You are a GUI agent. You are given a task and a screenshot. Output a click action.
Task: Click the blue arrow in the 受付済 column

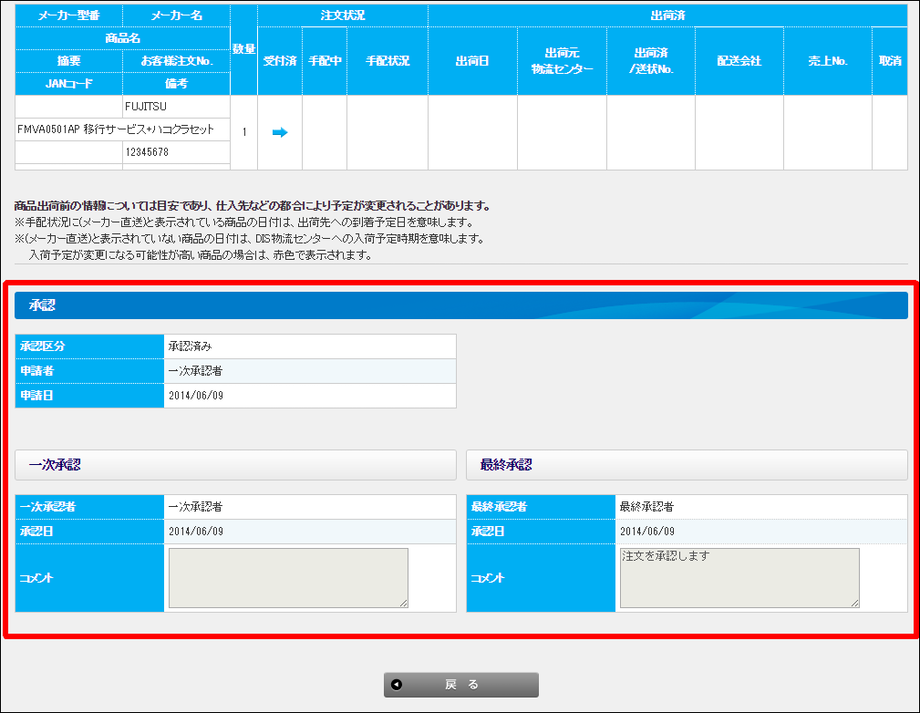[280, 132]
